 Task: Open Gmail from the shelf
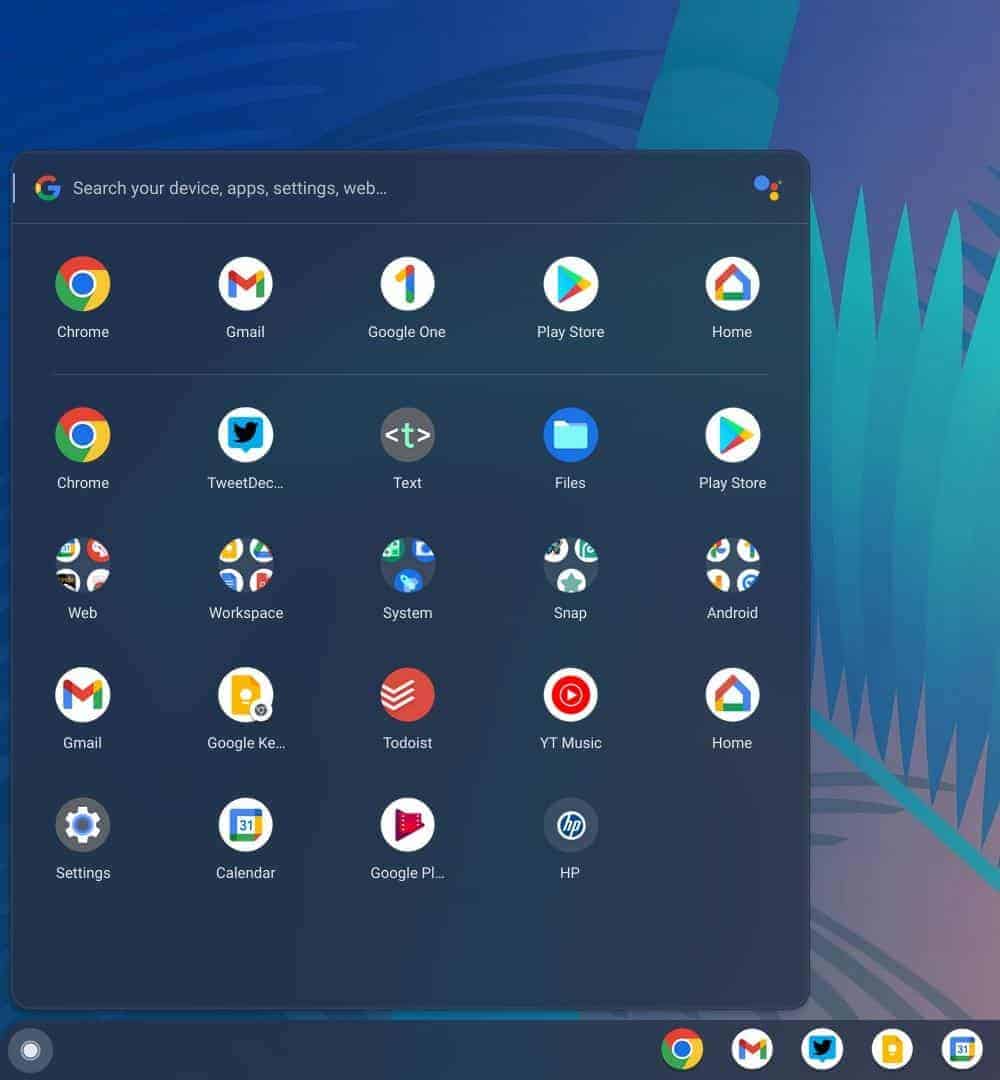[x=752, y=1049]
